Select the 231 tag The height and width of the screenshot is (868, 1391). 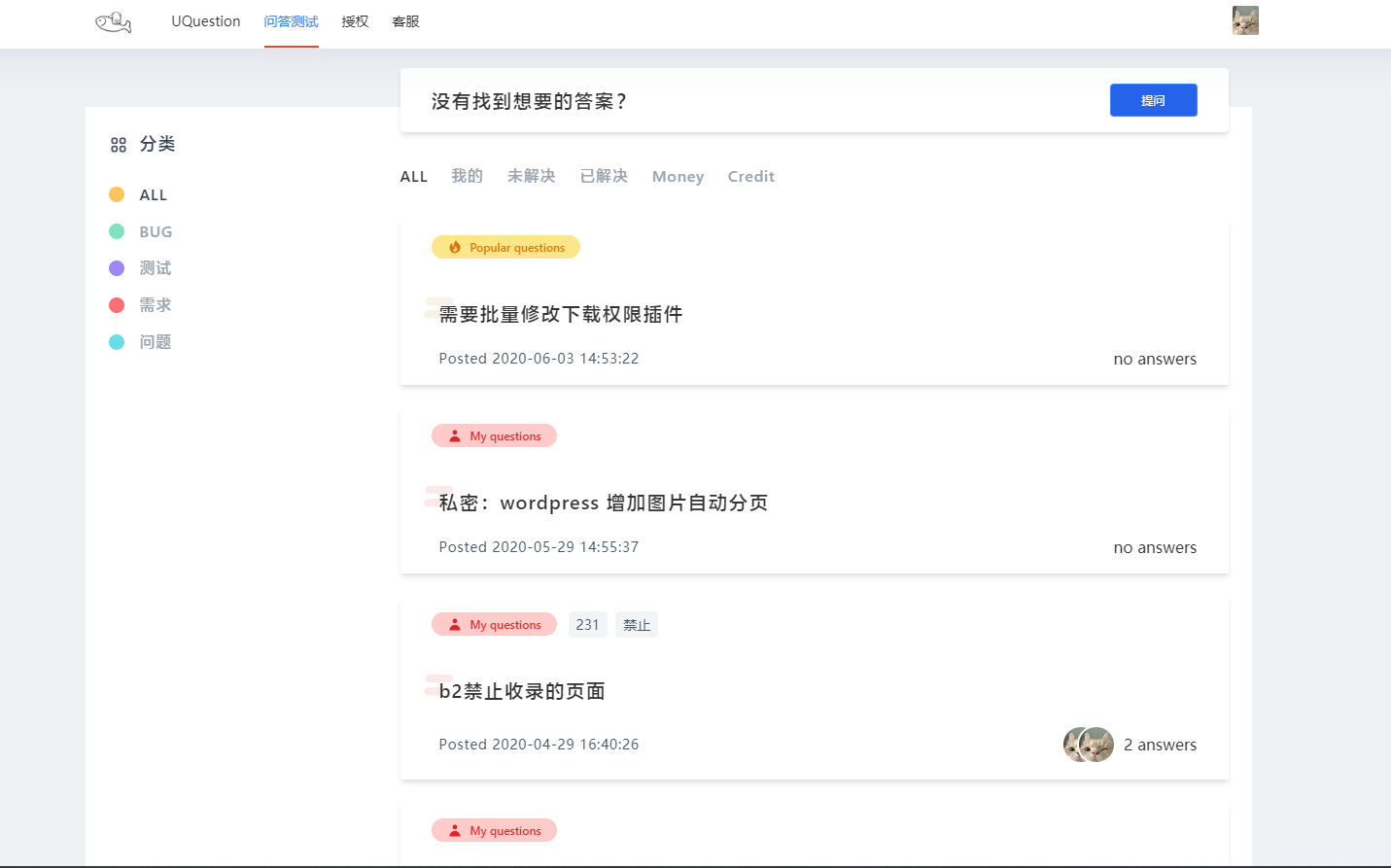tap(587, 624)
